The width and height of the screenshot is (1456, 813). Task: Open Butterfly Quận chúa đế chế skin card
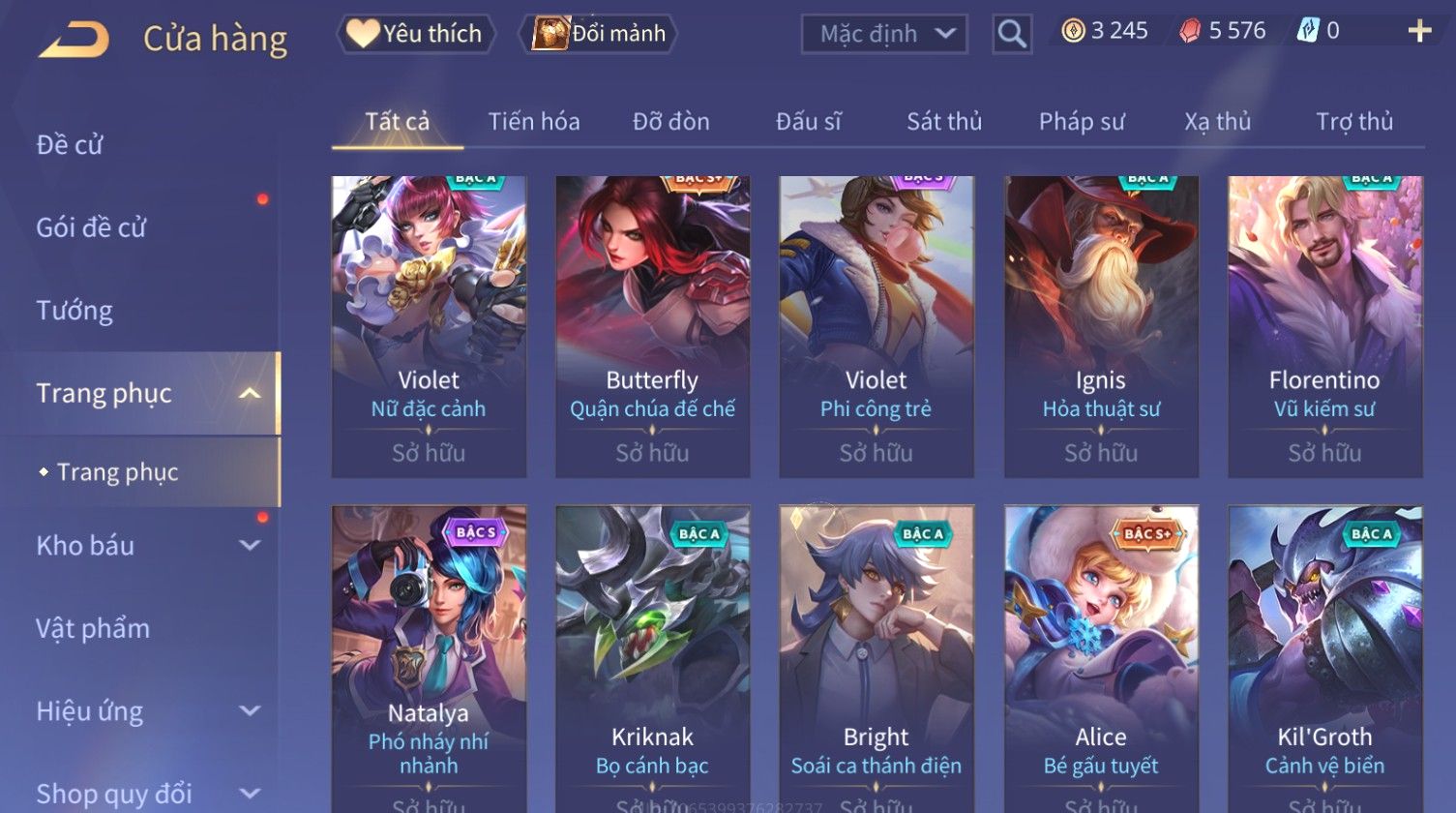(653, 326)
